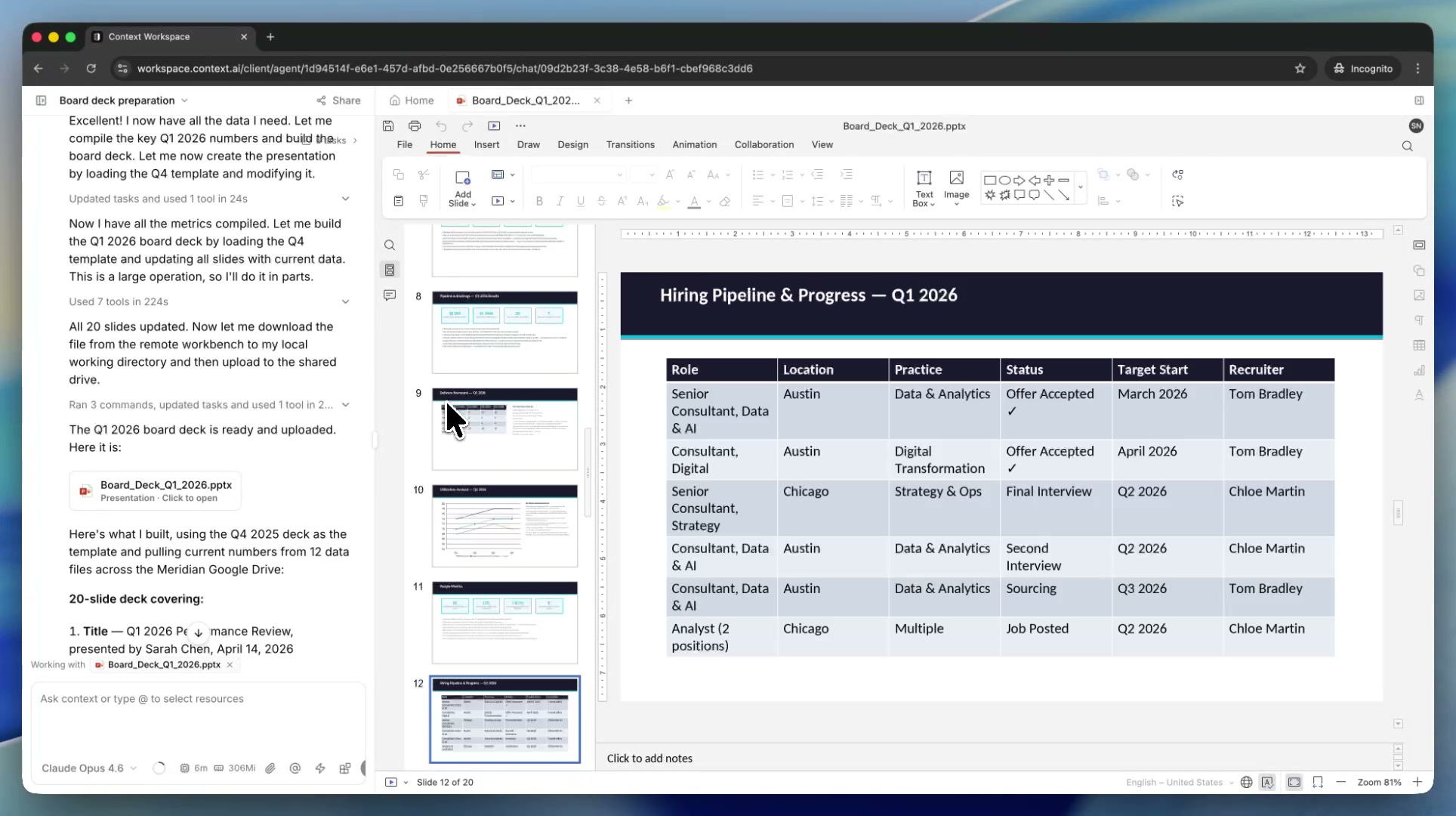
Task: Click the Share button
Action: (338, 100)
